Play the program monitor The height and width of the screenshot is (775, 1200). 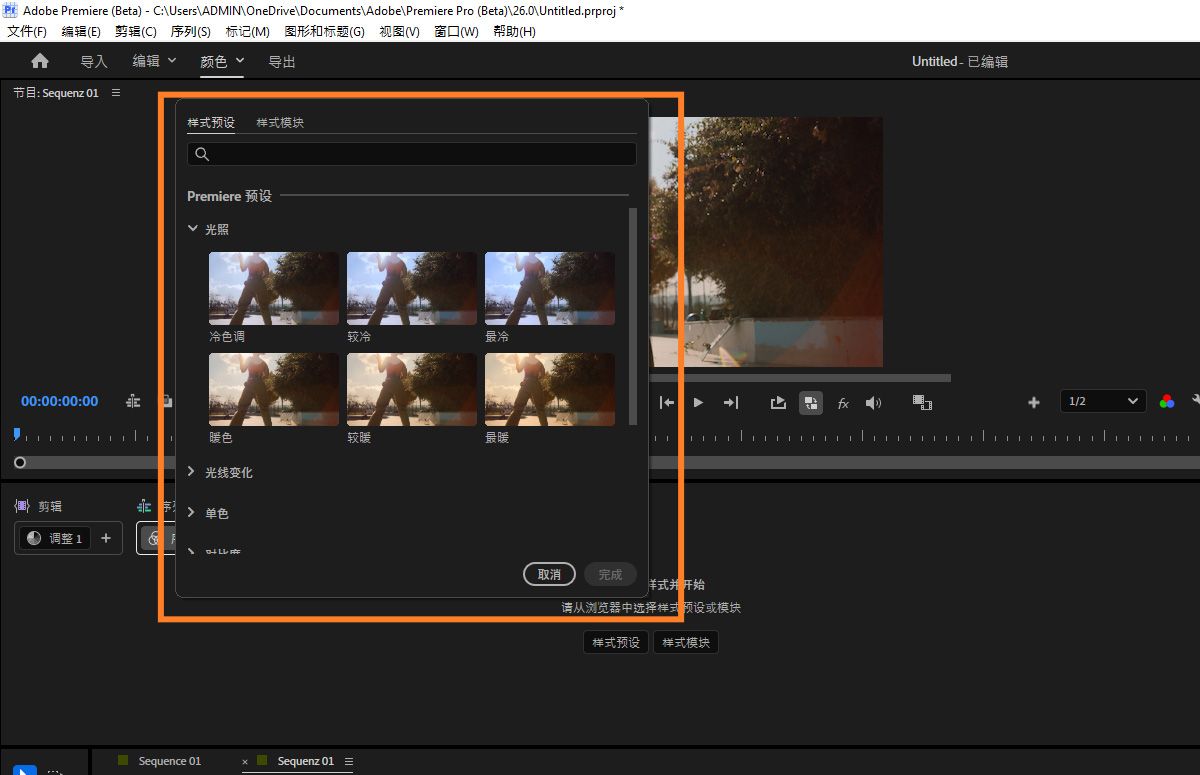[698, 402]
